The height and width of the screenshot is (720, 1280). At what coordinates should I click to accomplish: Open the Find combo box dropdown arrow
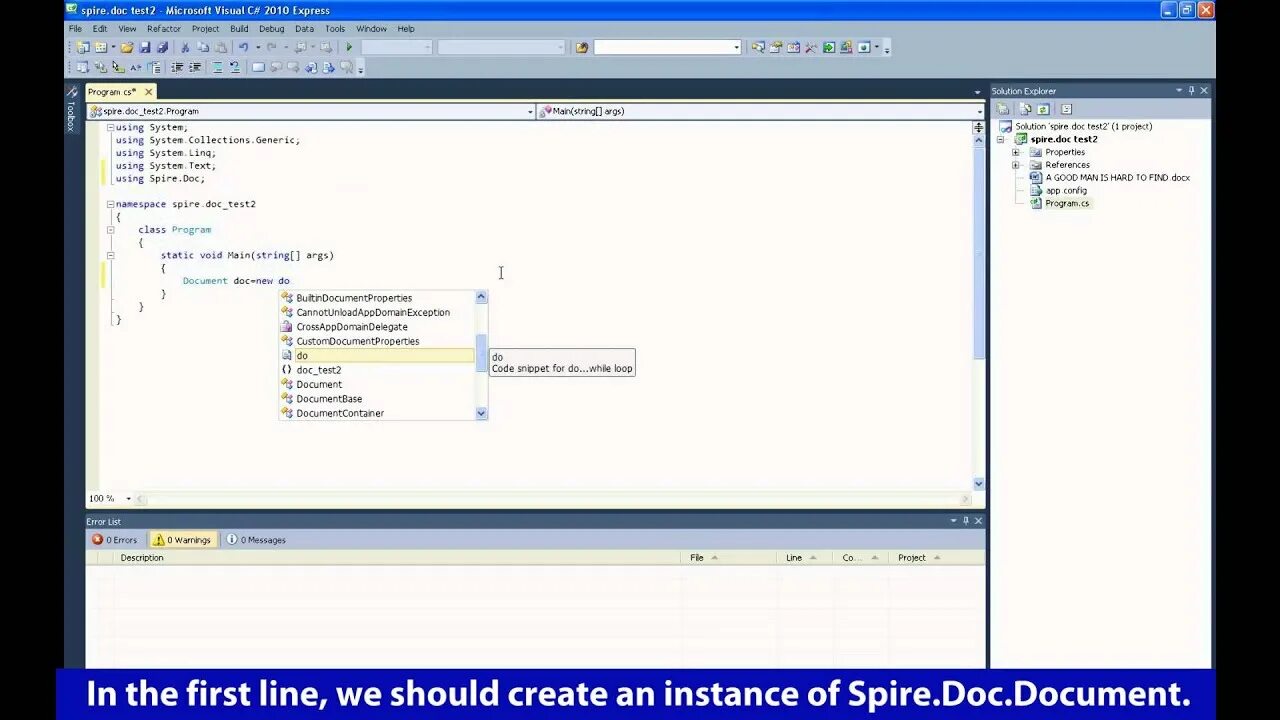point(737,47)
